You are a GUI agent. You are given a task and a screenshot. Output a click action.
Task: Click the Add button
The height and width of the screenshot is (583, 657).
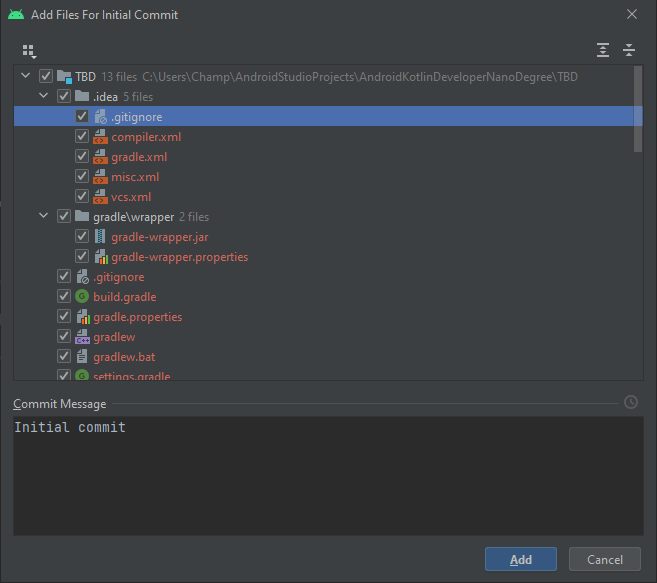pos(521,559)
